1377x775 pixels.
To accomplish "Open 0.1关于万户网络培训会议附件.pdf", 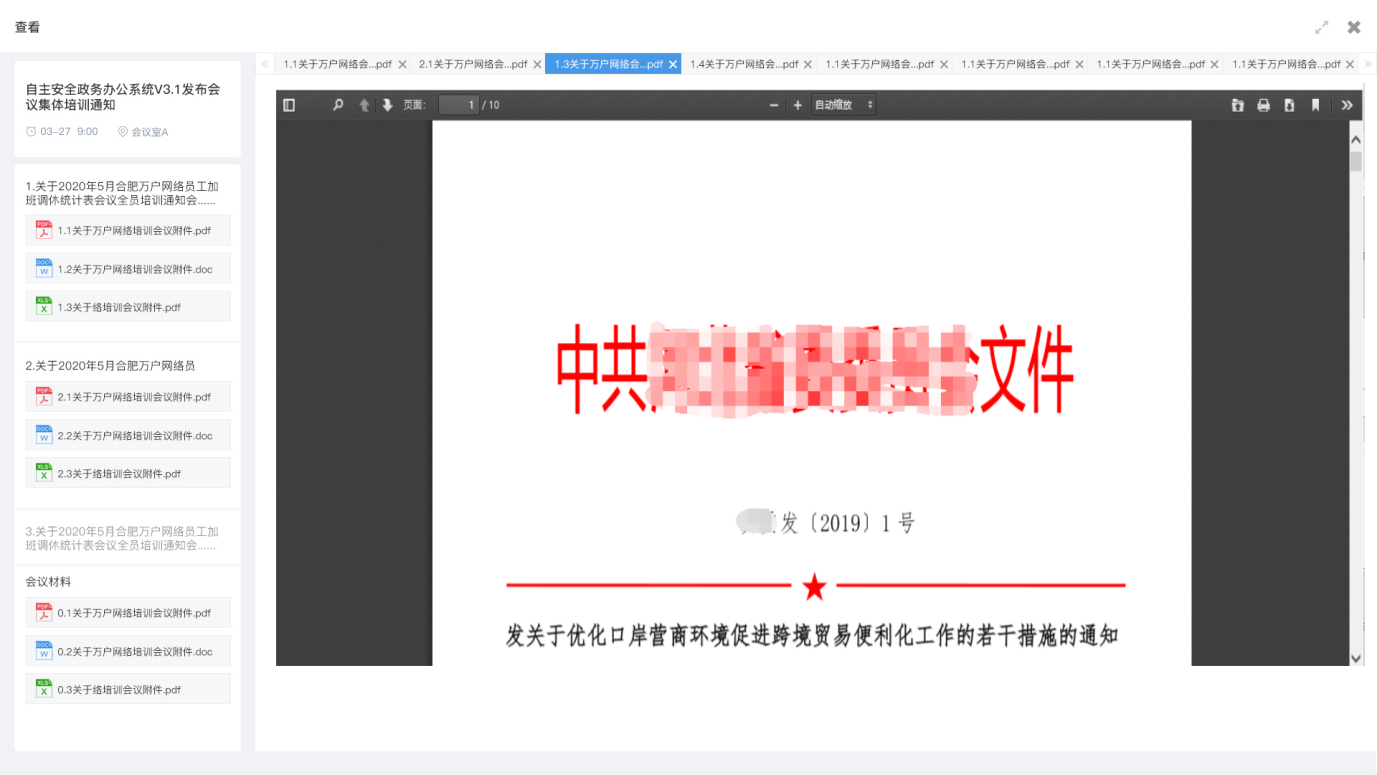I will (x=128, y=613).
